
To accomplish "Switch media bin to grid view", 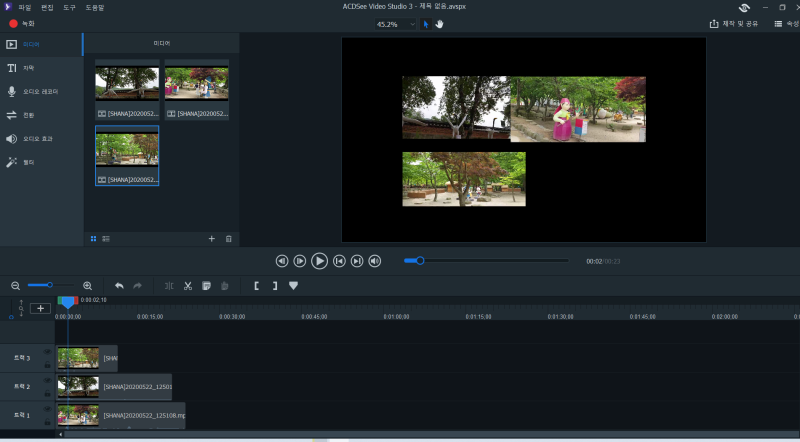I will (93, 238).
